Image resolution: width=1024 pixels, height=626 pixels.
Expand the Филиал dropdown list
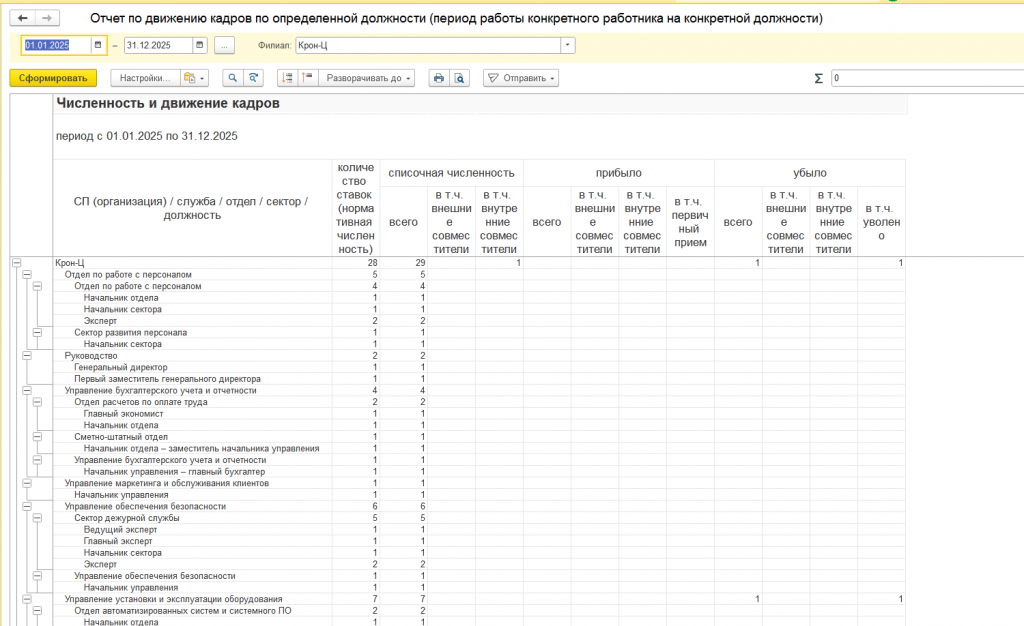pos(568,45)
